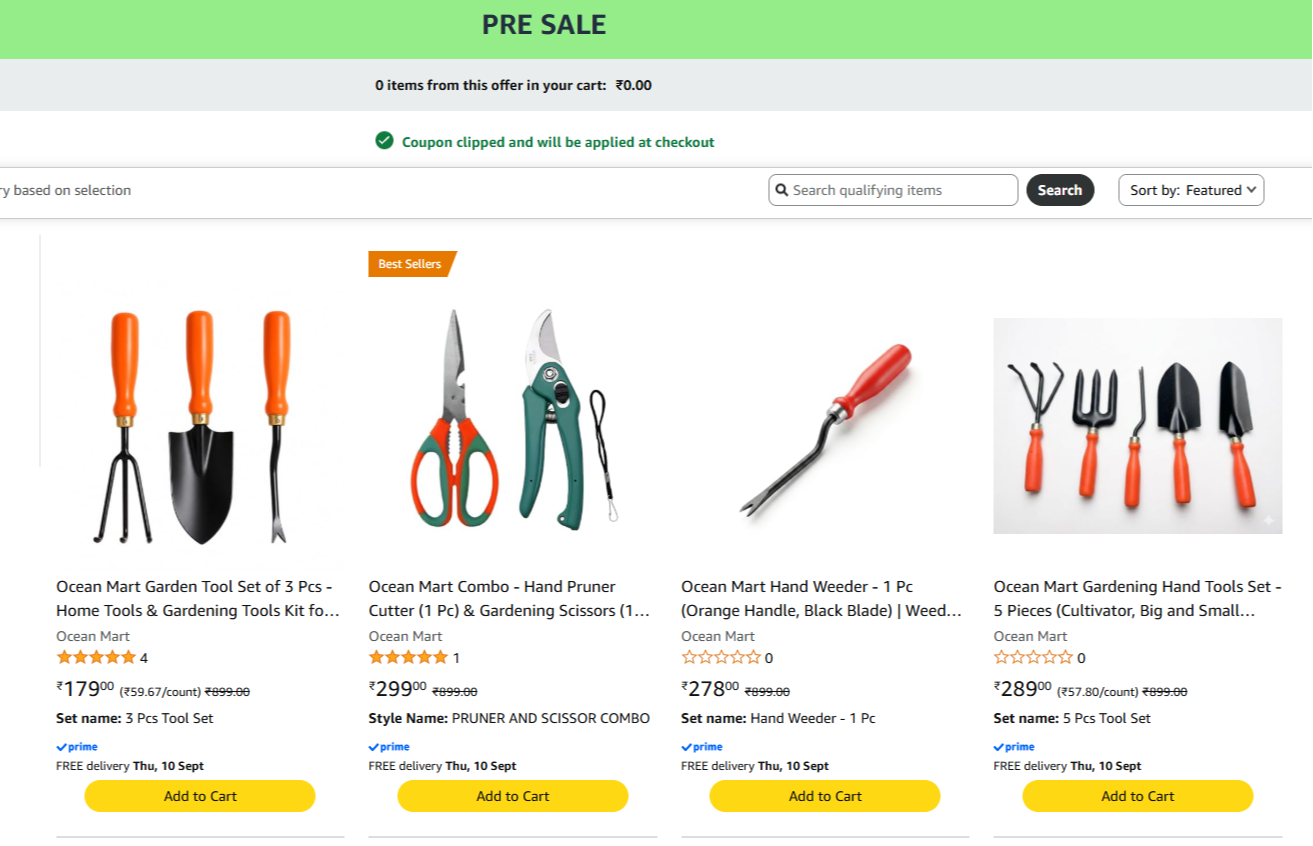Click empty star rating of Hand Weeder
The image size is (1313, 846).
[721, 657]
